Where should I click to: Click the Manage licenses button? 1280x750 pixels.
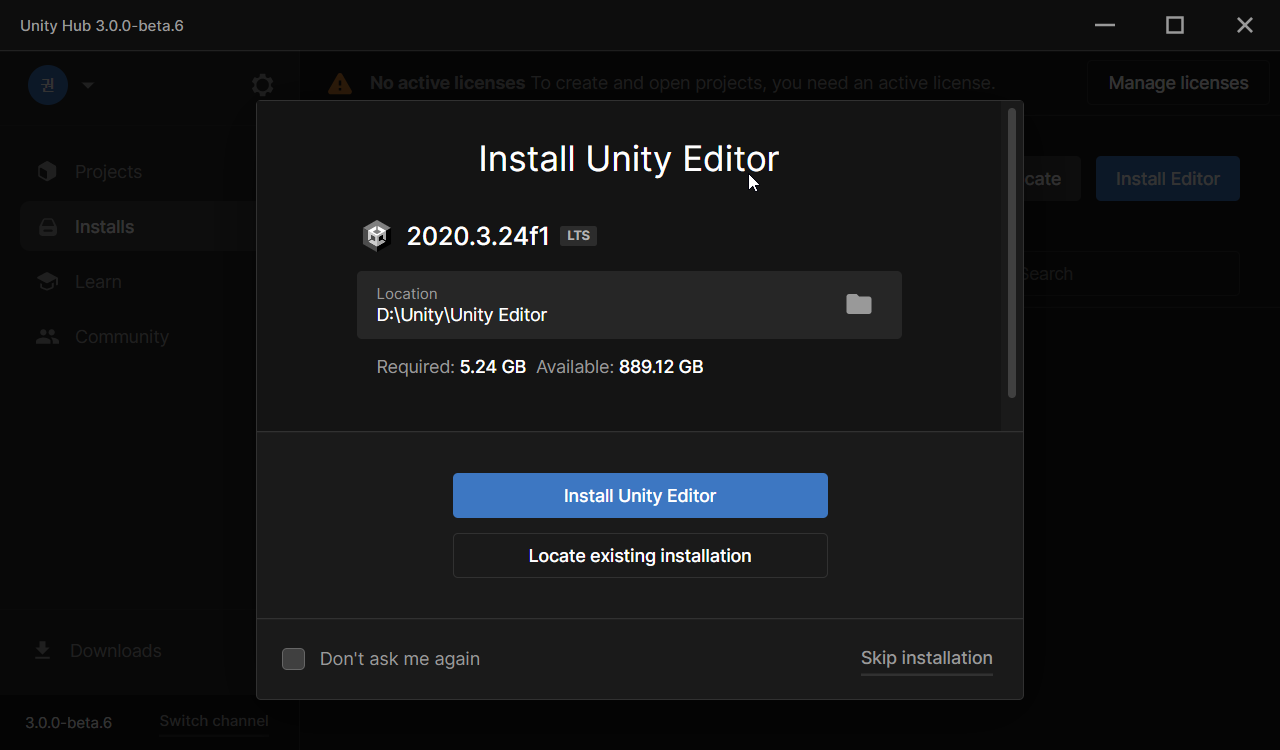pos(1178,83)
